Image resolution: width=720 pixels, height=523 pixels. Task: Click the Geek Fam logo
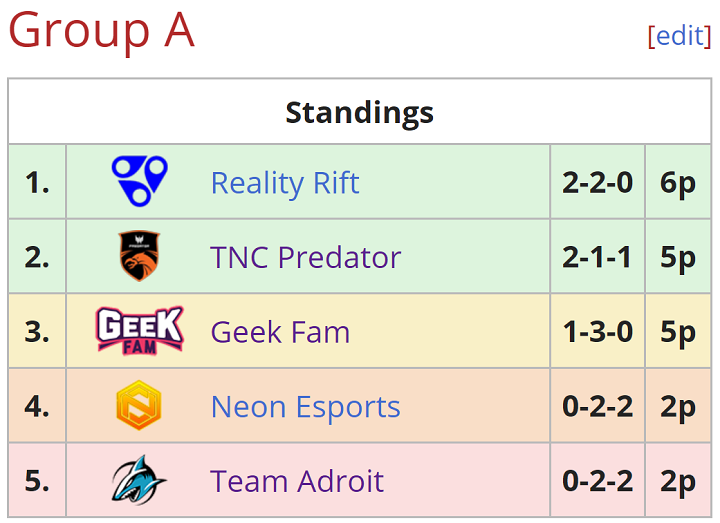coord(140,331)
